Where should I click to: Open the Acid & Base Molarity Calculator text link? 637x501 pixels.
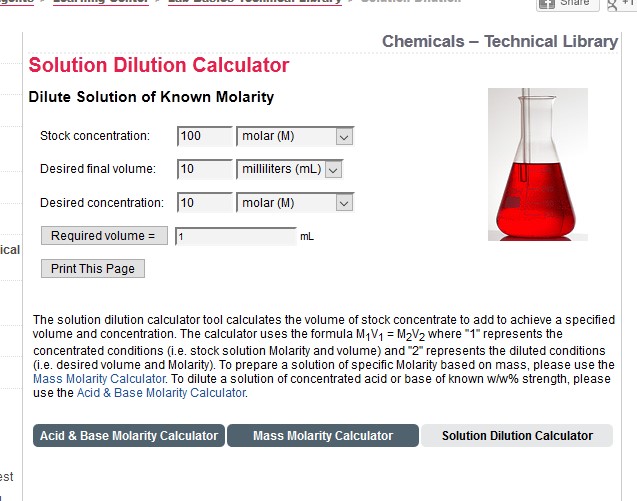(161, 393)
